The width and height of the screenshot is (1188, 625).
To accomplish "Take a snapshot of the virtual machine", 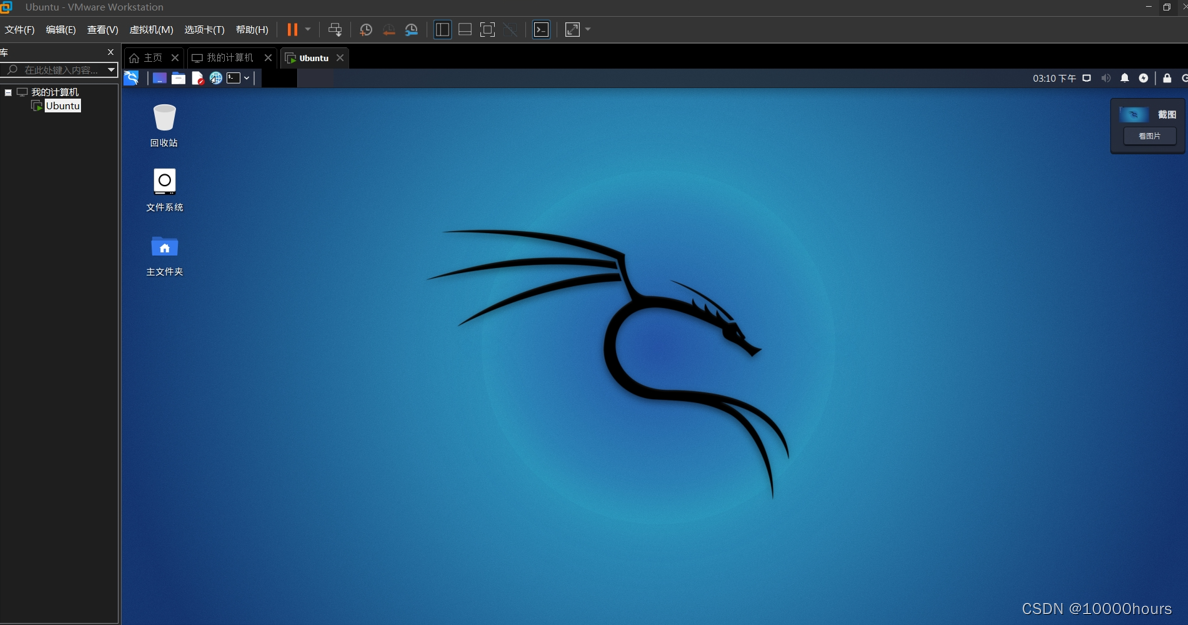I will [366, 30].
